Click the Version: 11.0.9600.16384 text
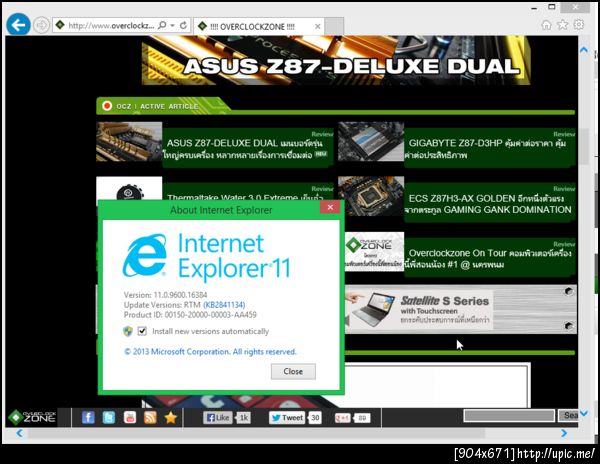Screen dimensions: 600x464 click(165, 295)
